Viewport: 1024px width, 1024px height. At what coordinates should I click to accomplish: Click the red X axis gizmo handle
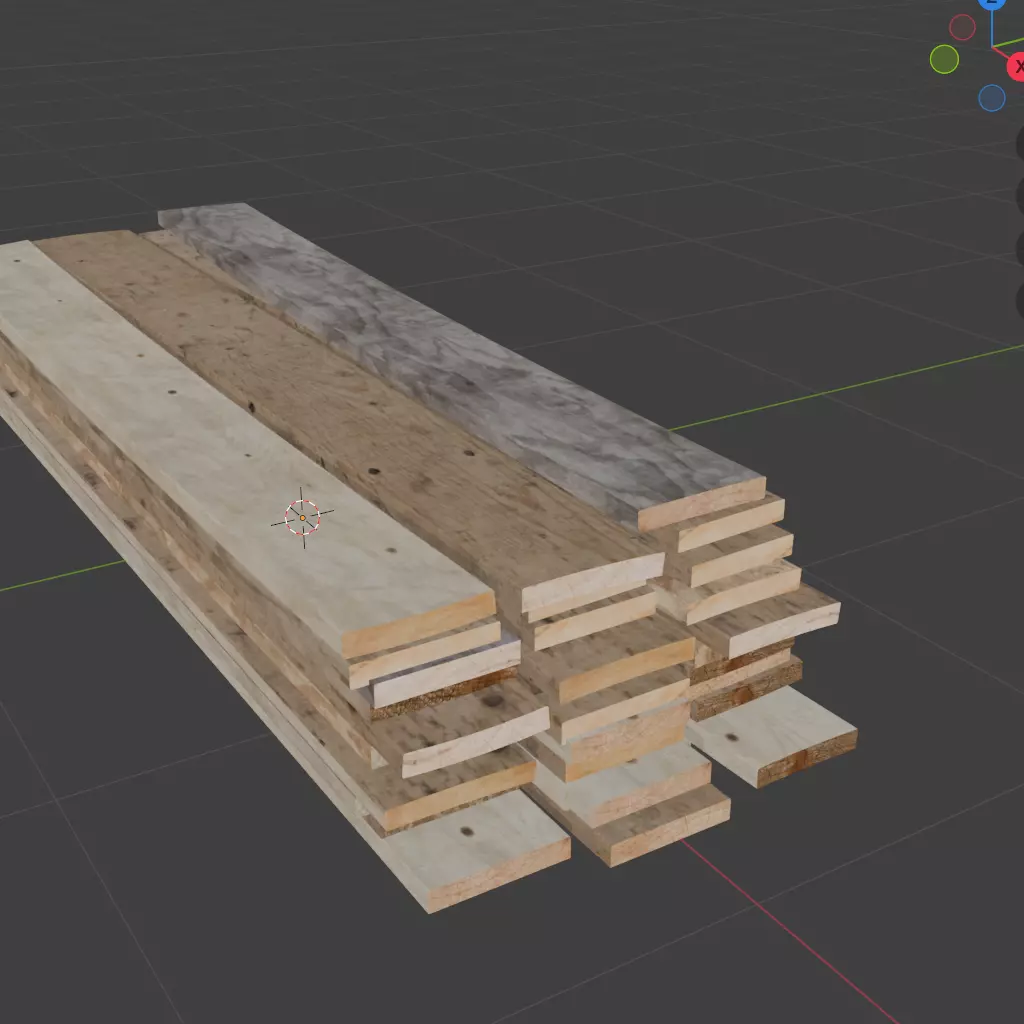[x=1017, y=67]
